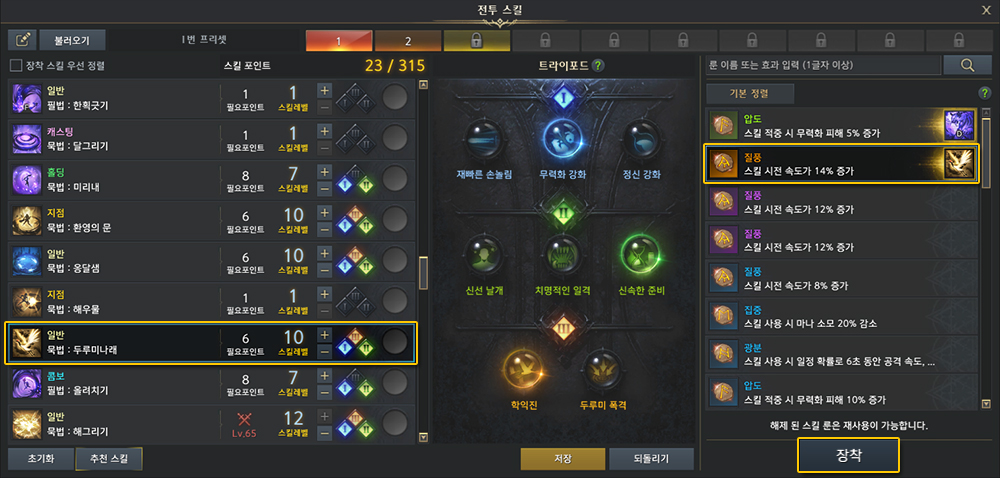Open the 기본 정렬 sort dropdown

tap(750, 93)
